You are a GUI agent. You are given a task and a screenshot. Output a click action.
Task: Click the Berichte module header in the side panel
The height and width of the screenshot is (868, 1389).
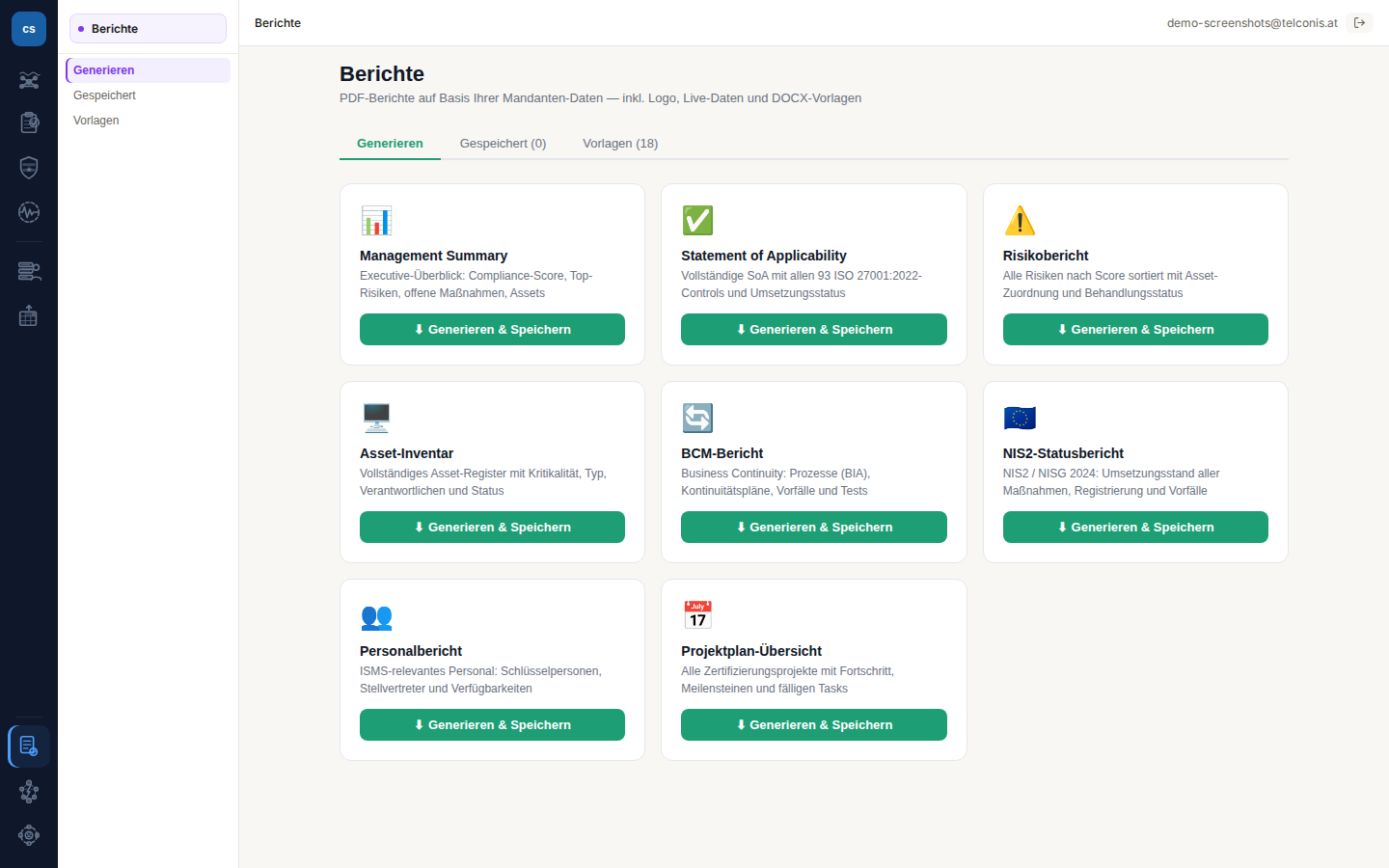[x=148, y=29]
